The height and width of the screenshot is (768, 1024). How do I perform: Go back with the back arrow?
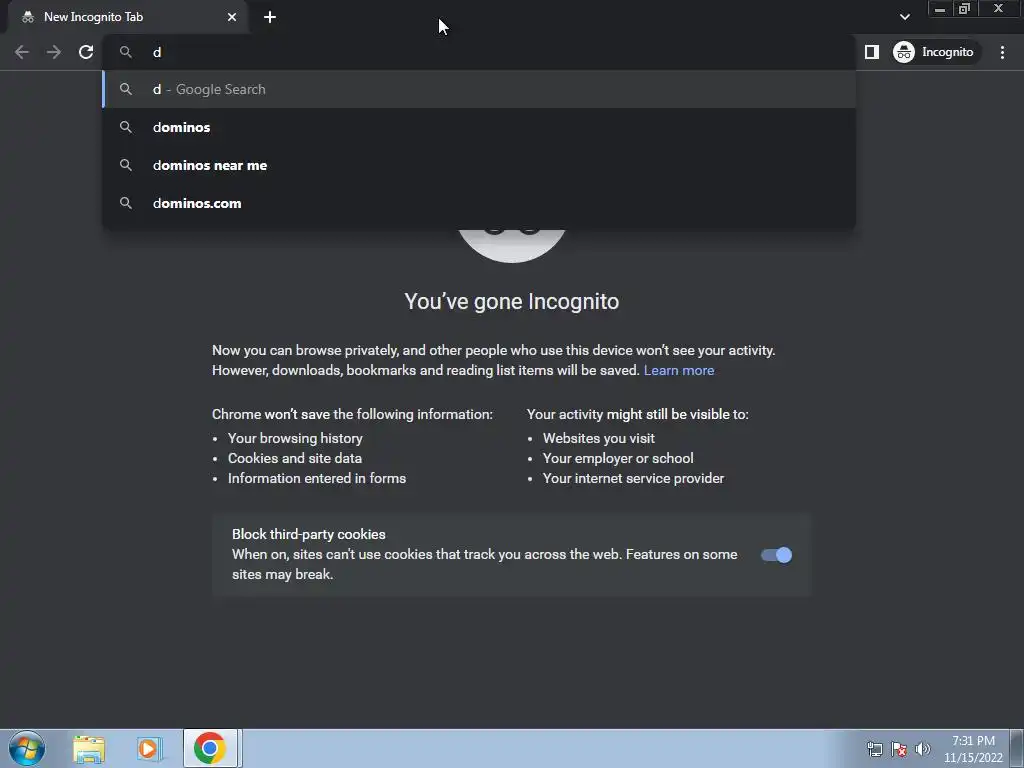click(22, 52)
